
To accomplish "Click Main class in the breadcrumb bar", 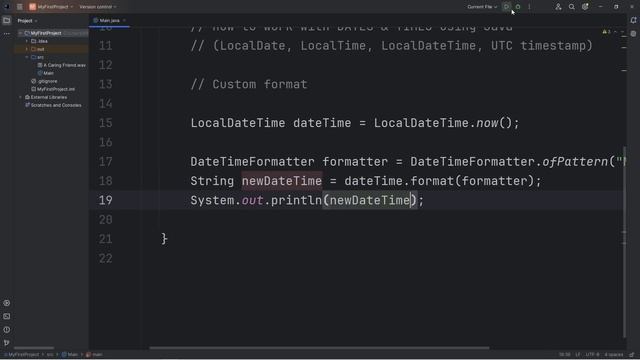I will click(x=70, y=355).
